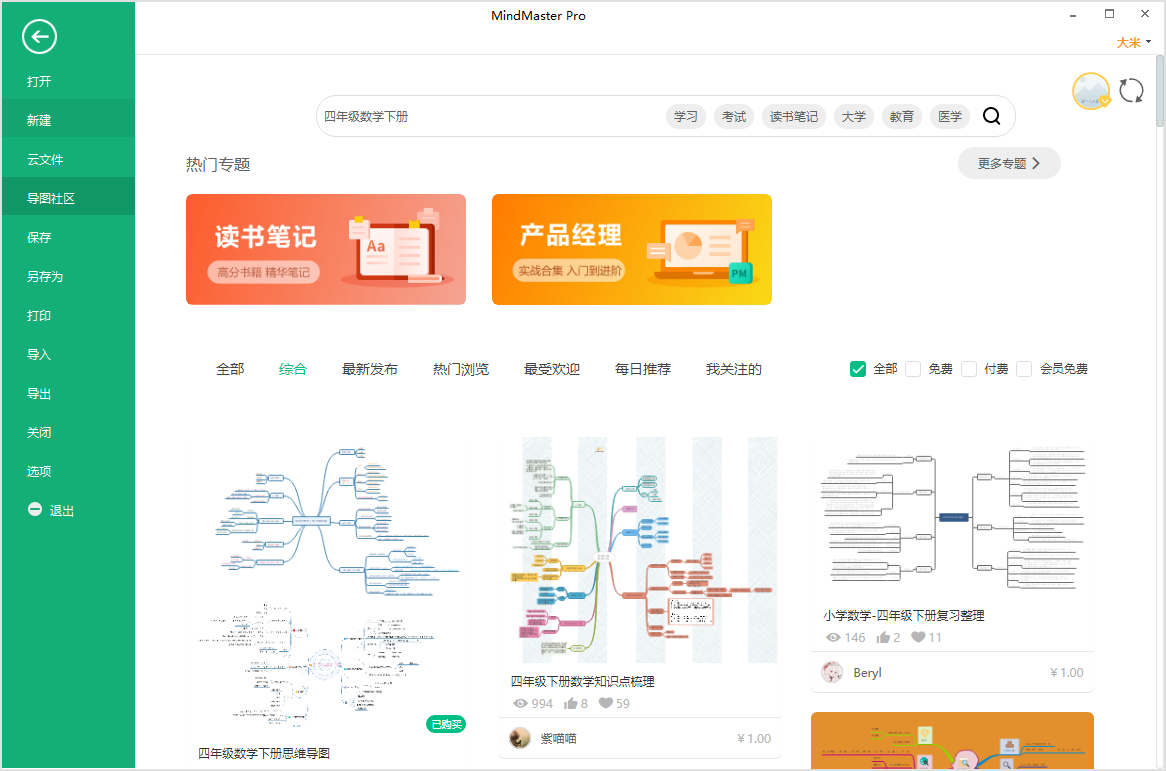Click the magnifier search icon
This screenshot has width=1166, height=771.
click(991, 116)
